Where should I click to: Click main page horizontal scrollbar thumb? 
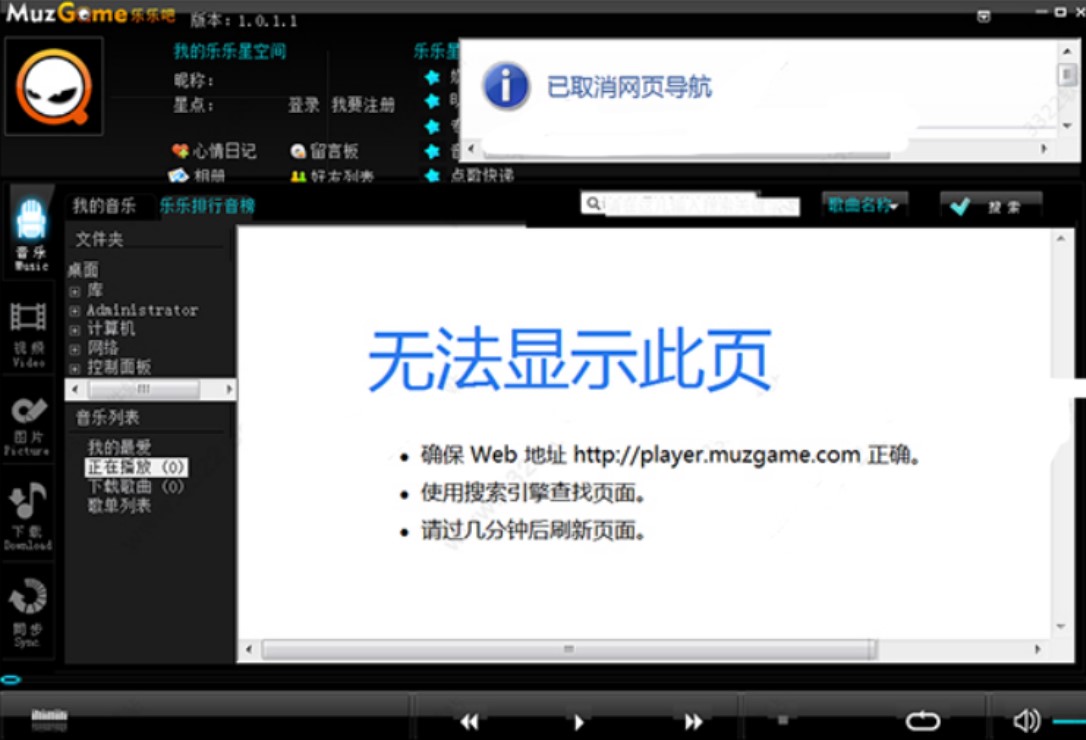[569, 649]
